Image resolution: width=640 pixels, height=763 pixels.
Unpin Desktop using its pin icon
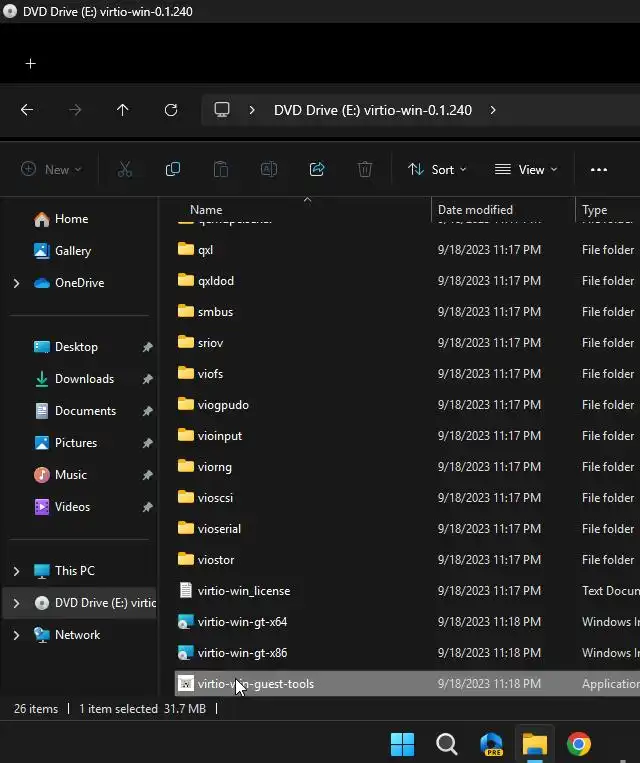(147, 347)
